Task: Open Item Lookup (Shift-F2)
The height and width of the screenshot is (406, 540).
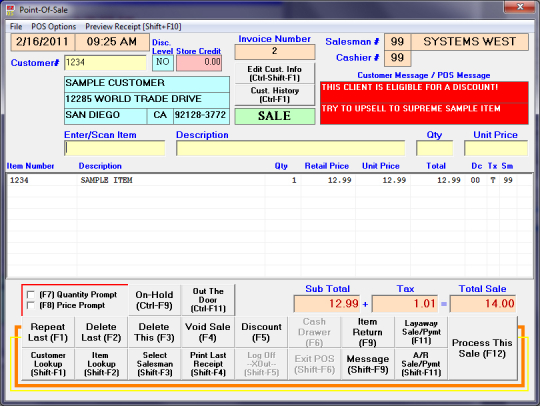Action: pyautogui.click(x=101, y=364)
